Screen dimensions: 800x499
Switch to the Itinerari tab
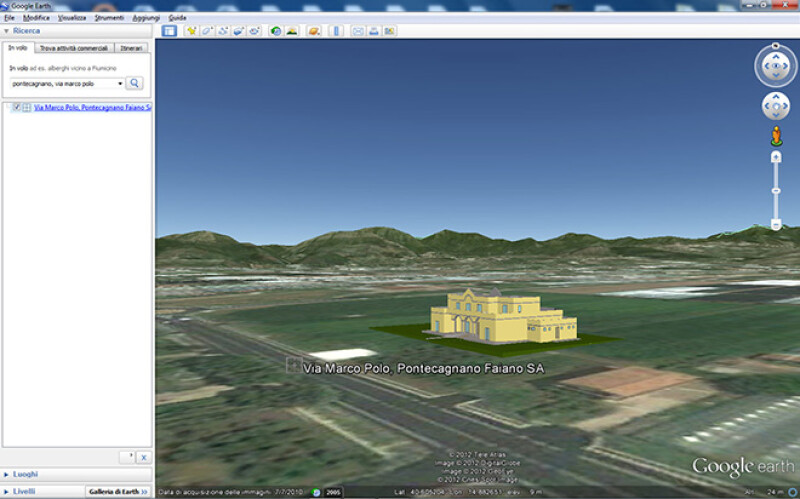click(x=131, y=48)
